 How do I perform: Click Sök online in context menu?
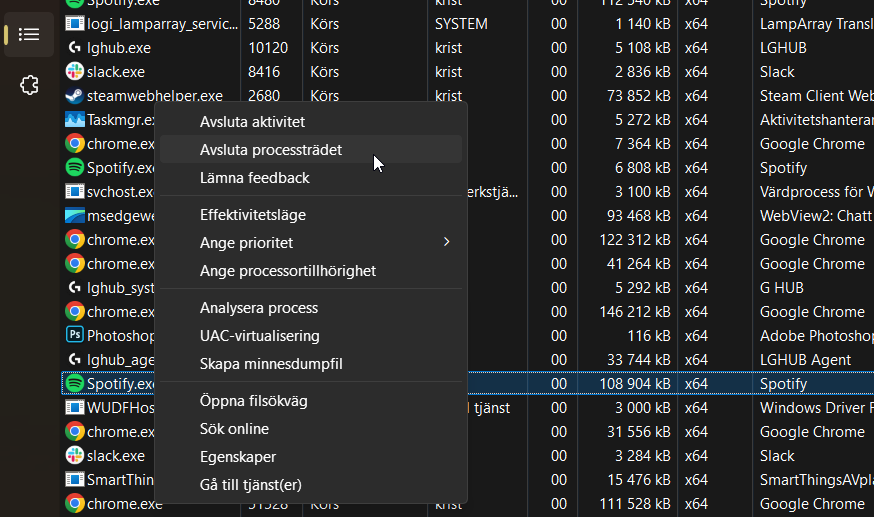point(234,429)
